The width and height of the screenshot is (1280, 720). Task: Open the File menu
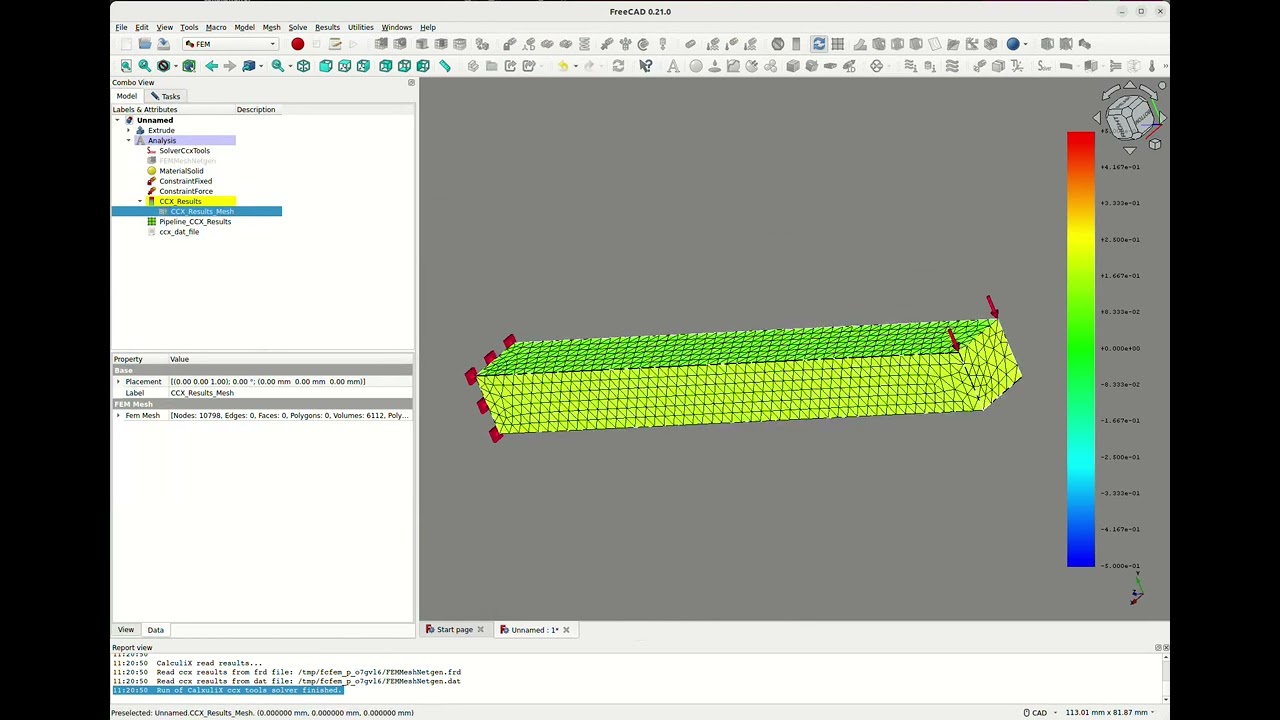121,27
